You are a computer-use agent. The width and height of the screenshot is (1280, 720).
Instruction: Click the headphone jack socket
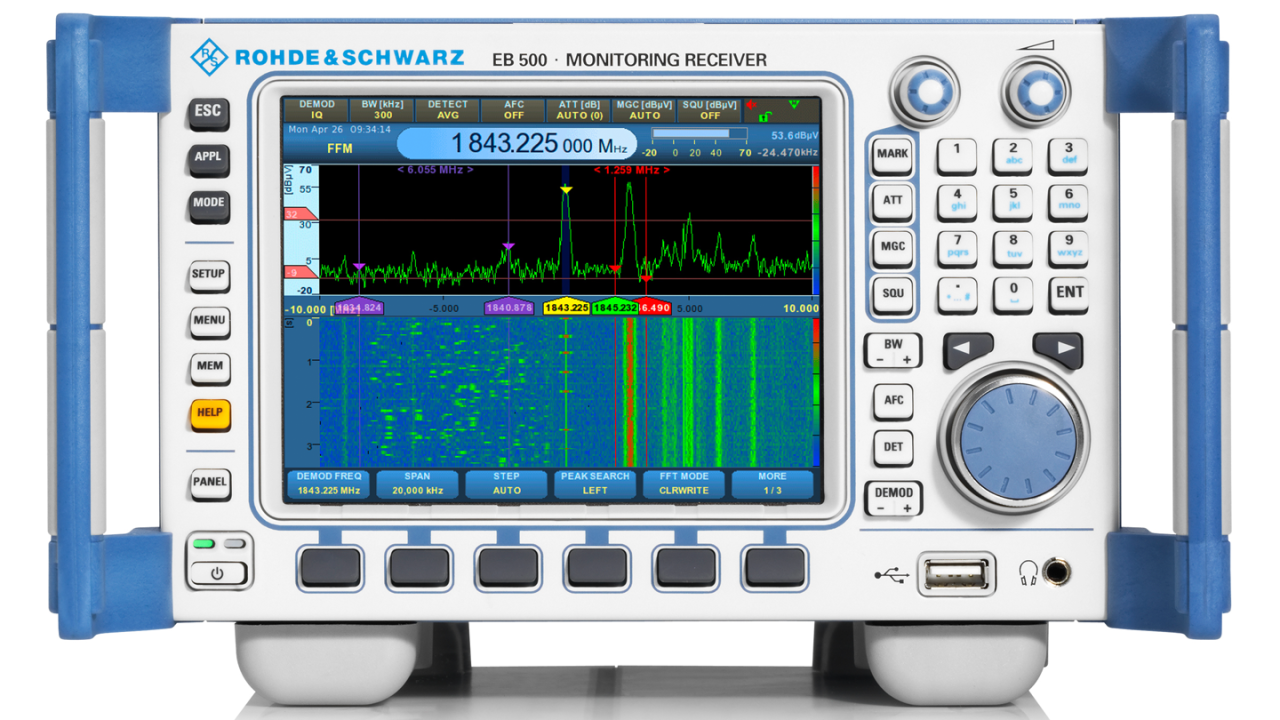click(1056, 572)
